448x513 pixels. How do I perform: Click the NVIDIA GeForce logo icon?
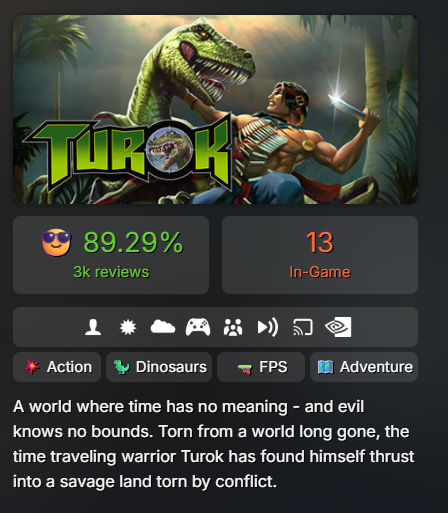click(x=338, y=327)
